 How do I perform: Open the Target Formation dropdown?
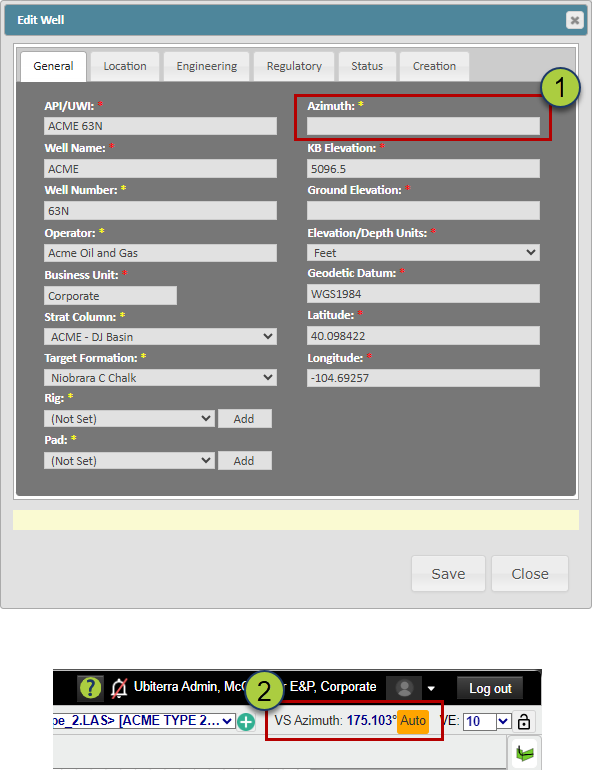pyautogui.click(x=161, y=378)
